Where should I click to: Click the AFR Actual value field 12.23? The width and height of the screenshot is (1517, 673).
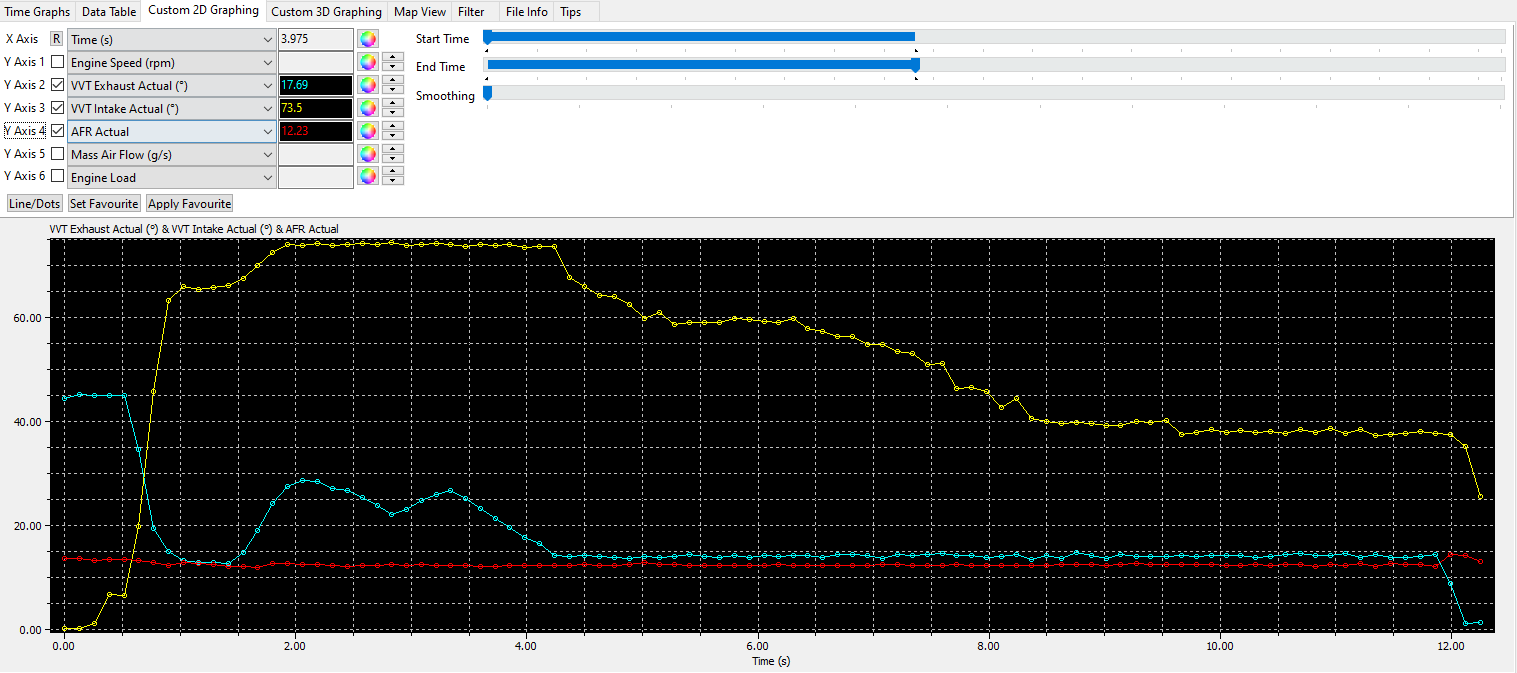click(315, 131)
